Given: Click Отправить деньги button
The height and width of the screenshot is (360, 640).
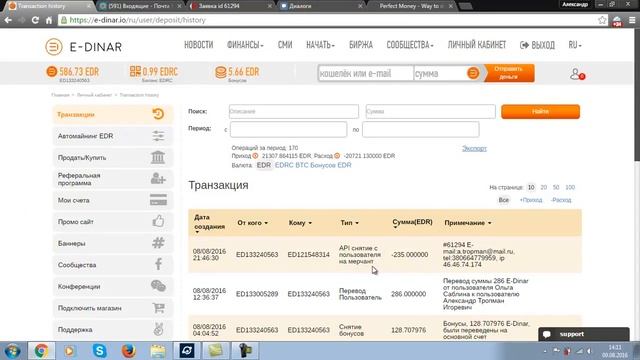Looking at the screenshot, I should pyautogui.click(x=509, y=73).
